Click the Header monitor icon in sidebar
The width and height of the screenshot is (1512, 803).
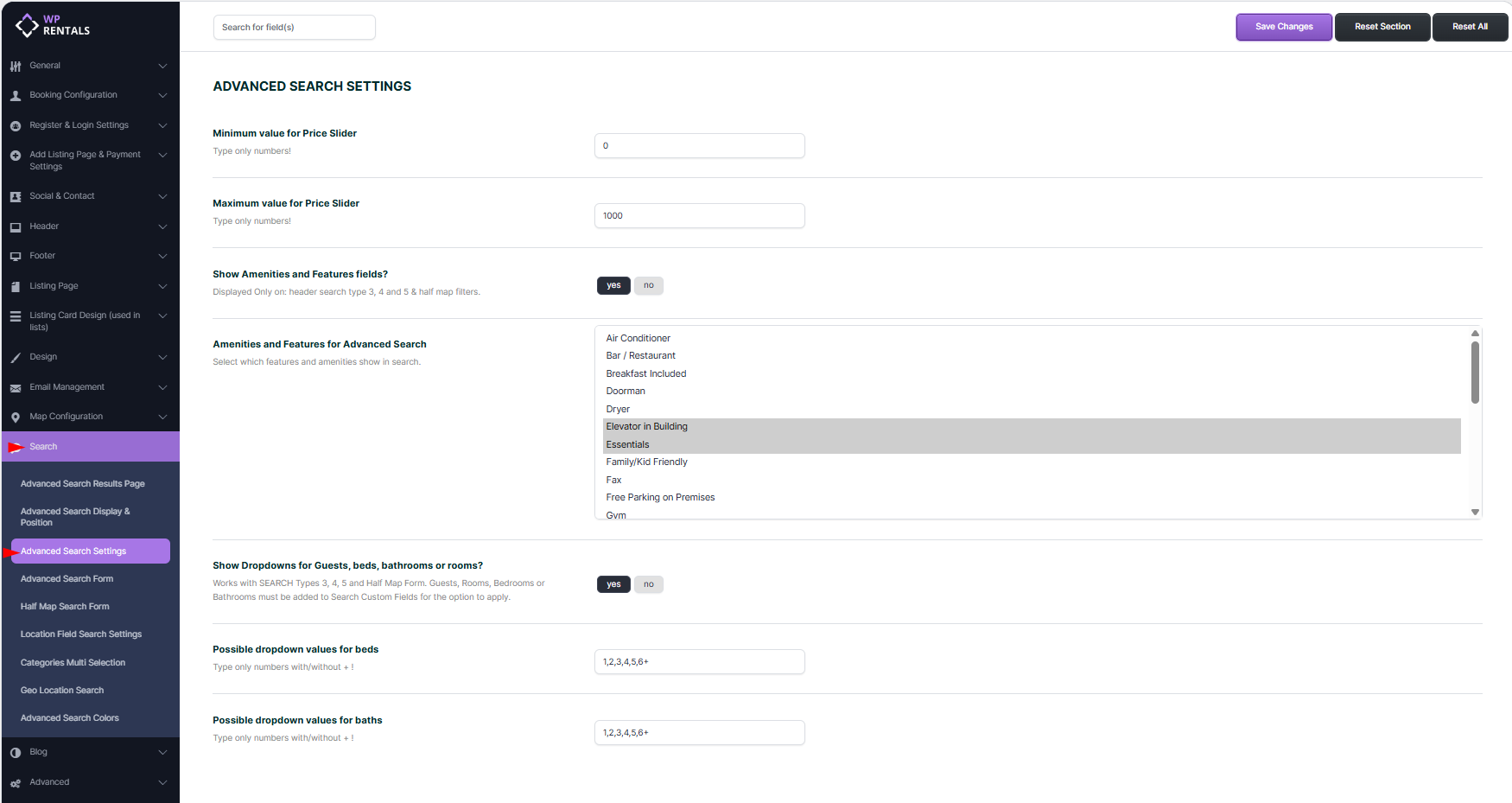(x=16, y=227)
